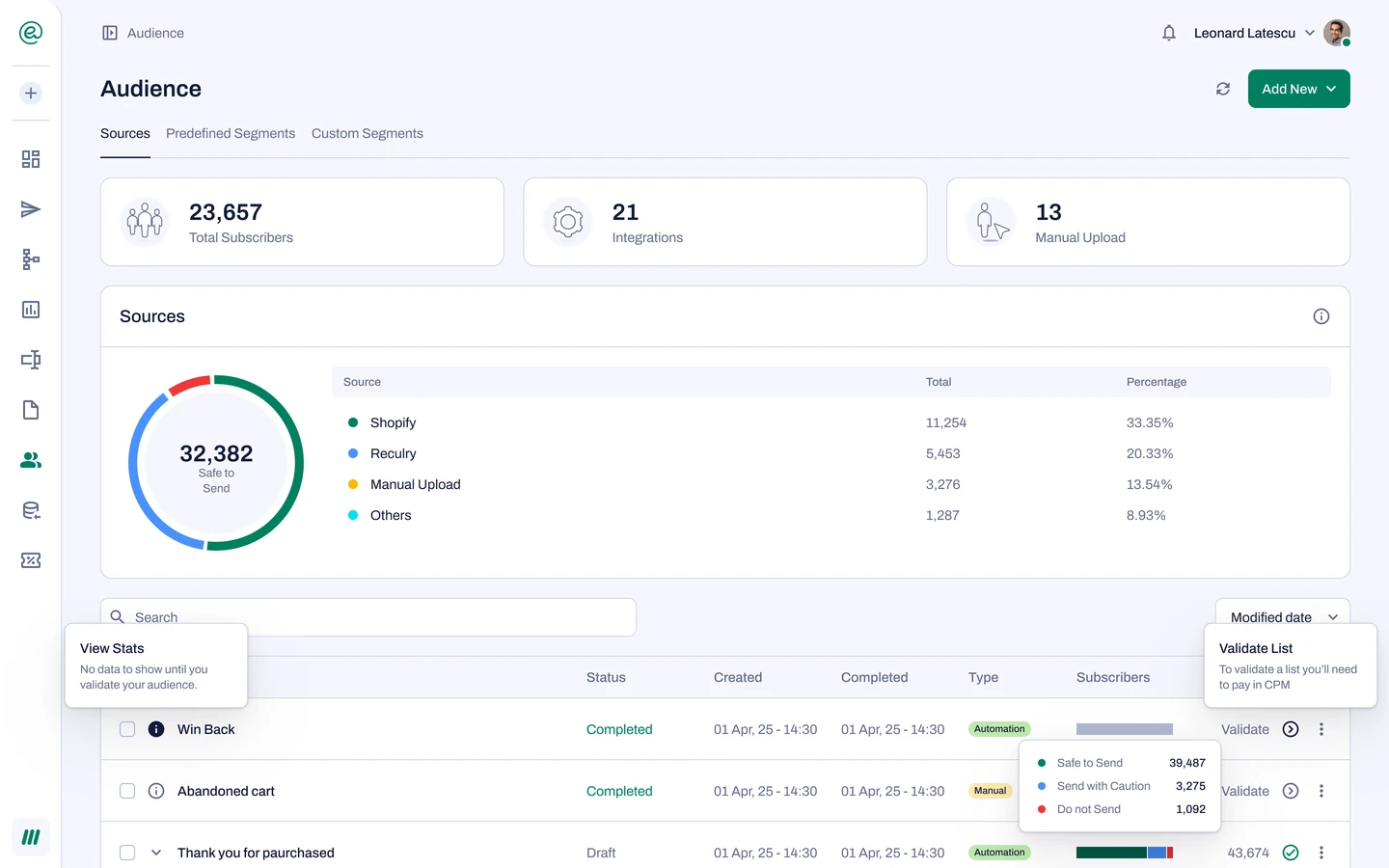1389x868 pixels.
Task: Check the Thank you for paurchased row checkbox
Action: pos(127,853)
